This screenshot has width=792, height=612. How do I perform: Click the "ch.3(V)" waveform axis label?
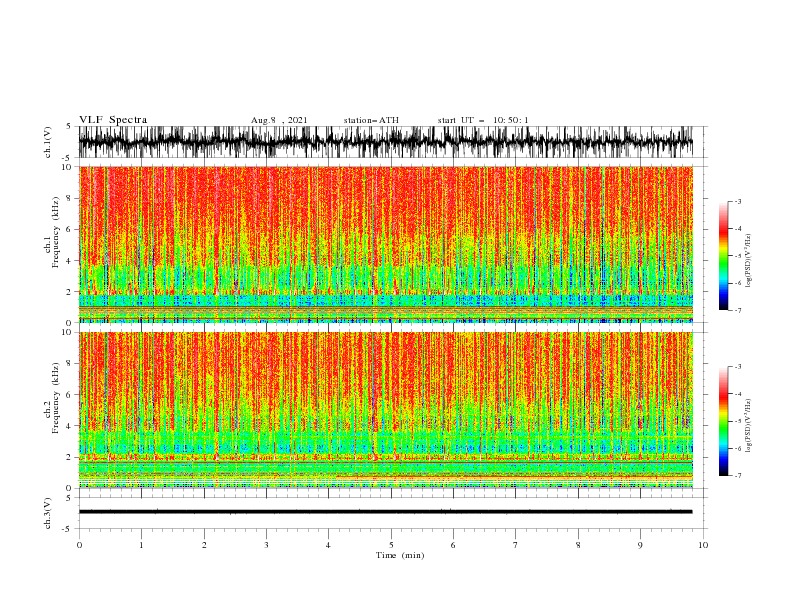tap(48, 513)
